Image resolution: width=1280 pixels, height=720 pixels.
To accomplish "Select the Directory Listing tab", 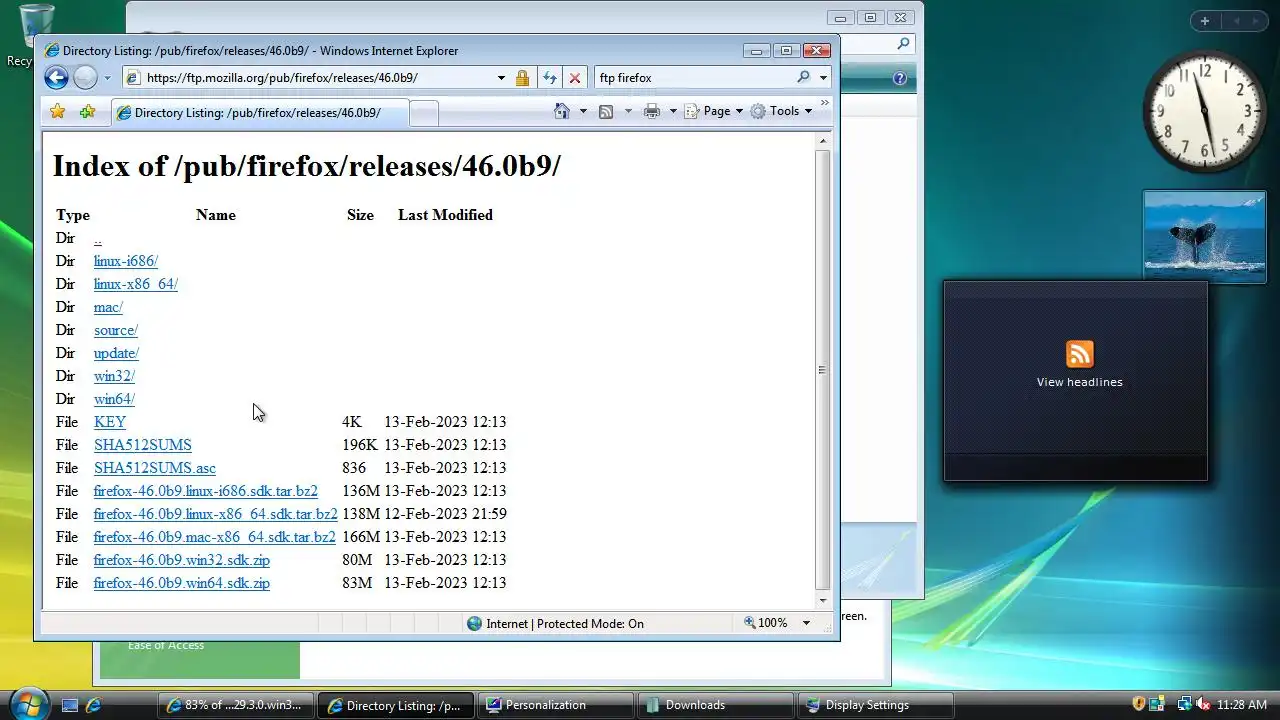I will pos(260,113).
